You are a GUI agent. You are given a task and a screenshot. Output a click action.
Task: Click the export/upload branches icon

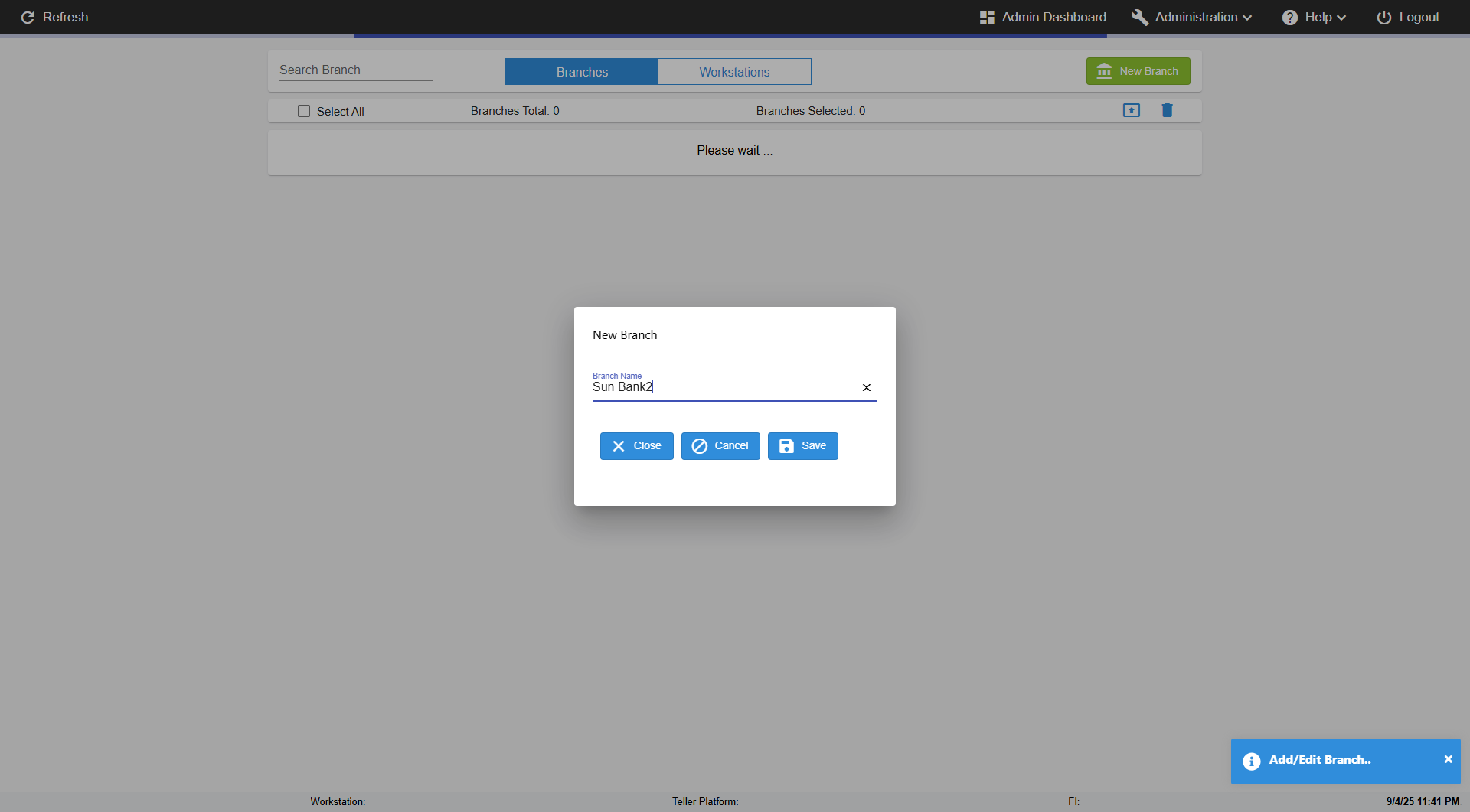1131,110
